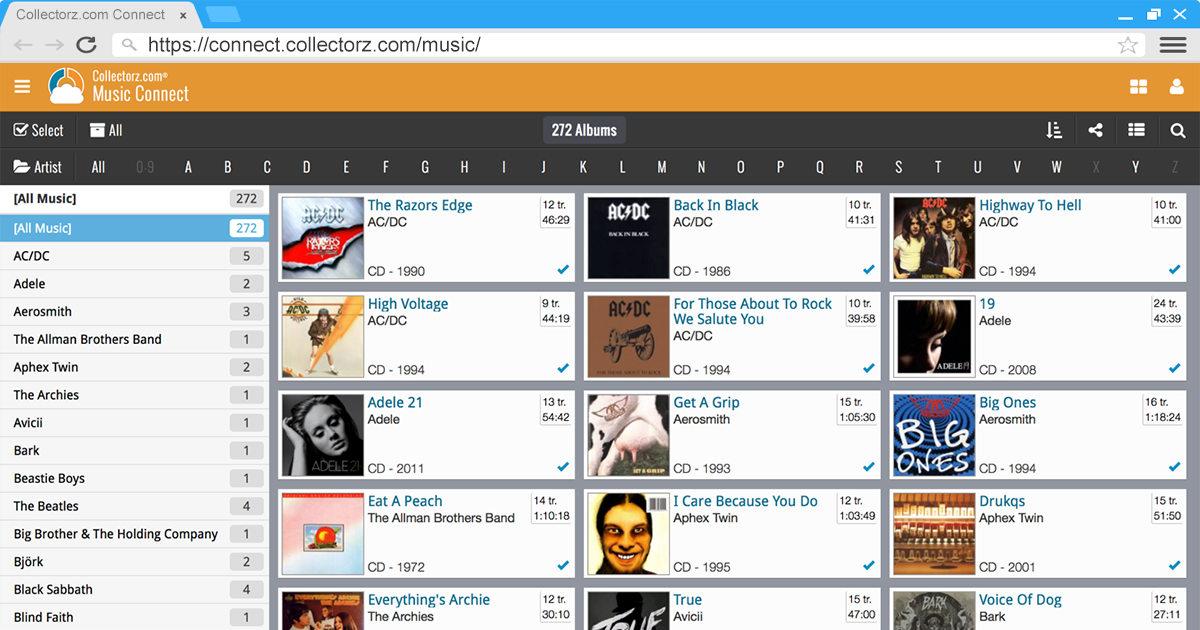
Task: Click the grid layout icon in the header
Action: pyautogui.click(x=1138, y=87)
